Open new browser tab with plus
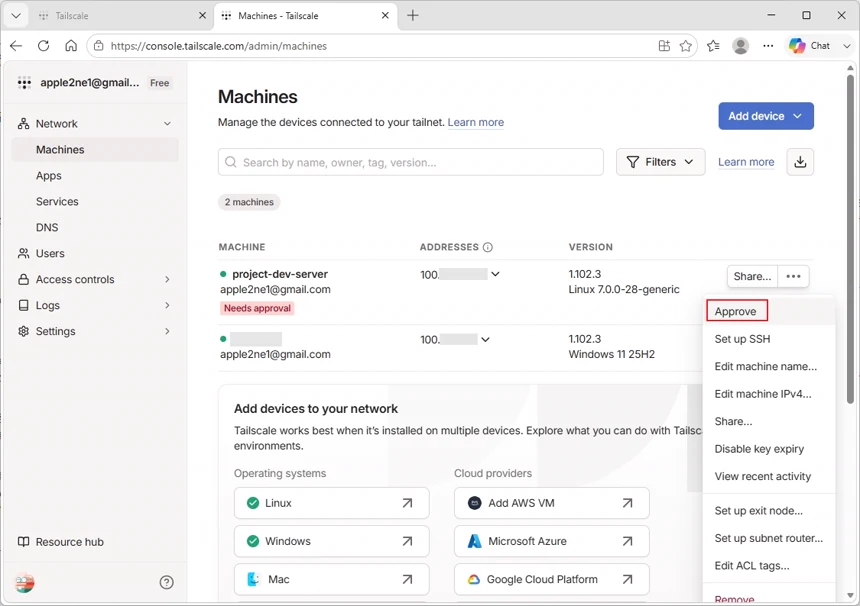The width and height of the screenshot is (860, 606). [x=412, y=15]
